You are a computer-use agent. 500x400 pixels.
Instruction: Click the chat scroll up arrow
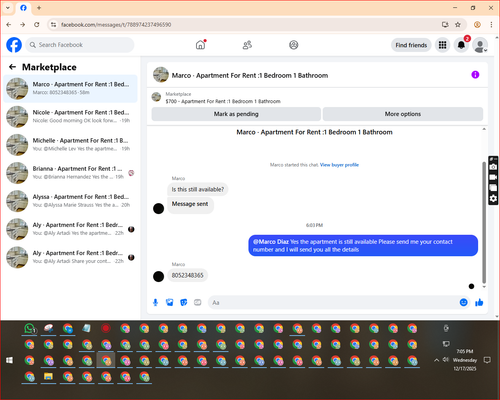coord(484,129)
